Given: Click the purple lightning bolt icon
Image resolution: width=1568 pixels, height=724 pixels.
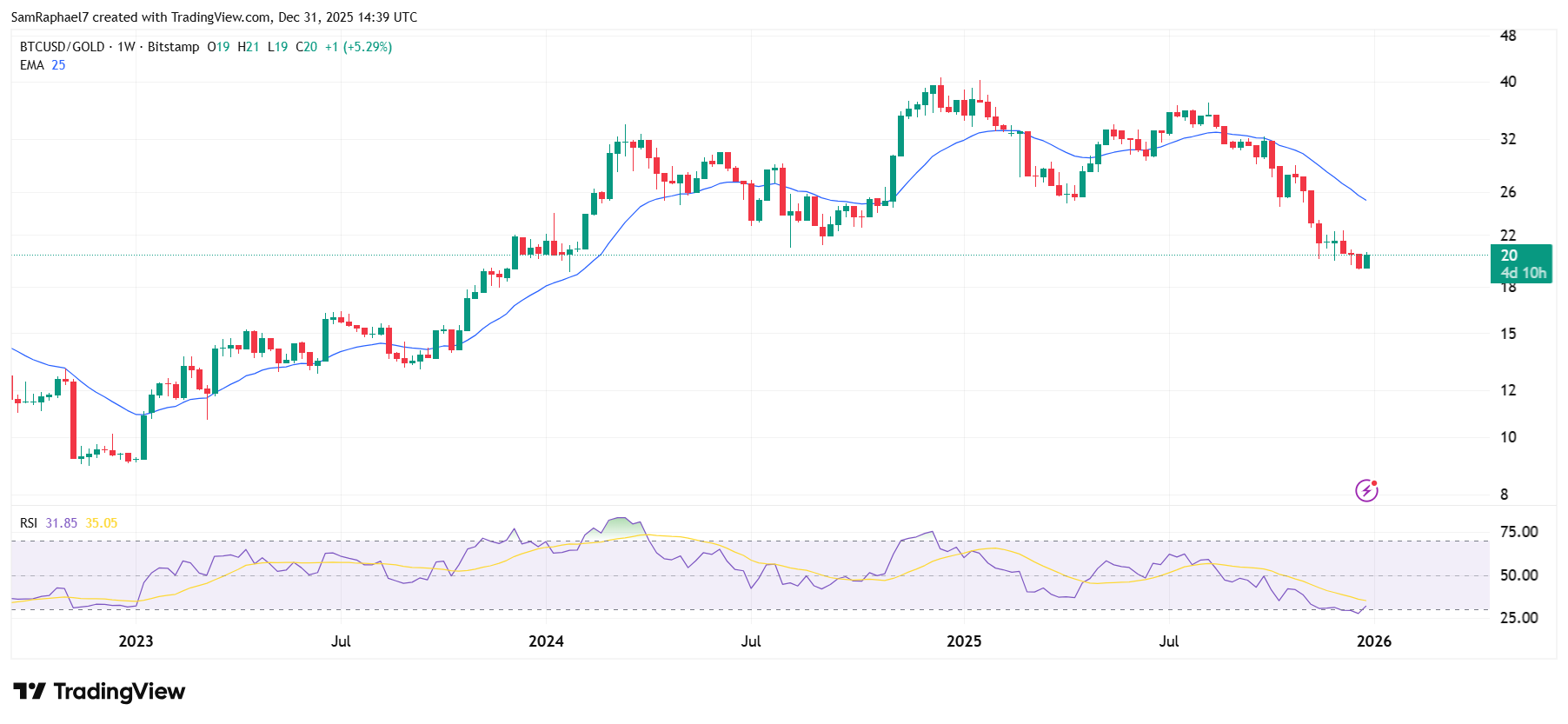Looking at the screenshot, I should pos(1366,491).
